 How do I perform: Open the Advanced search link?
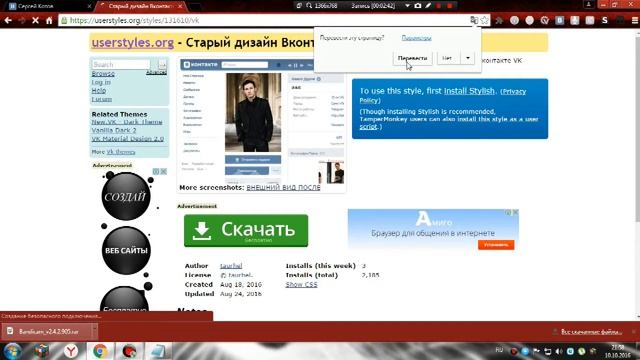pos(156,72)
